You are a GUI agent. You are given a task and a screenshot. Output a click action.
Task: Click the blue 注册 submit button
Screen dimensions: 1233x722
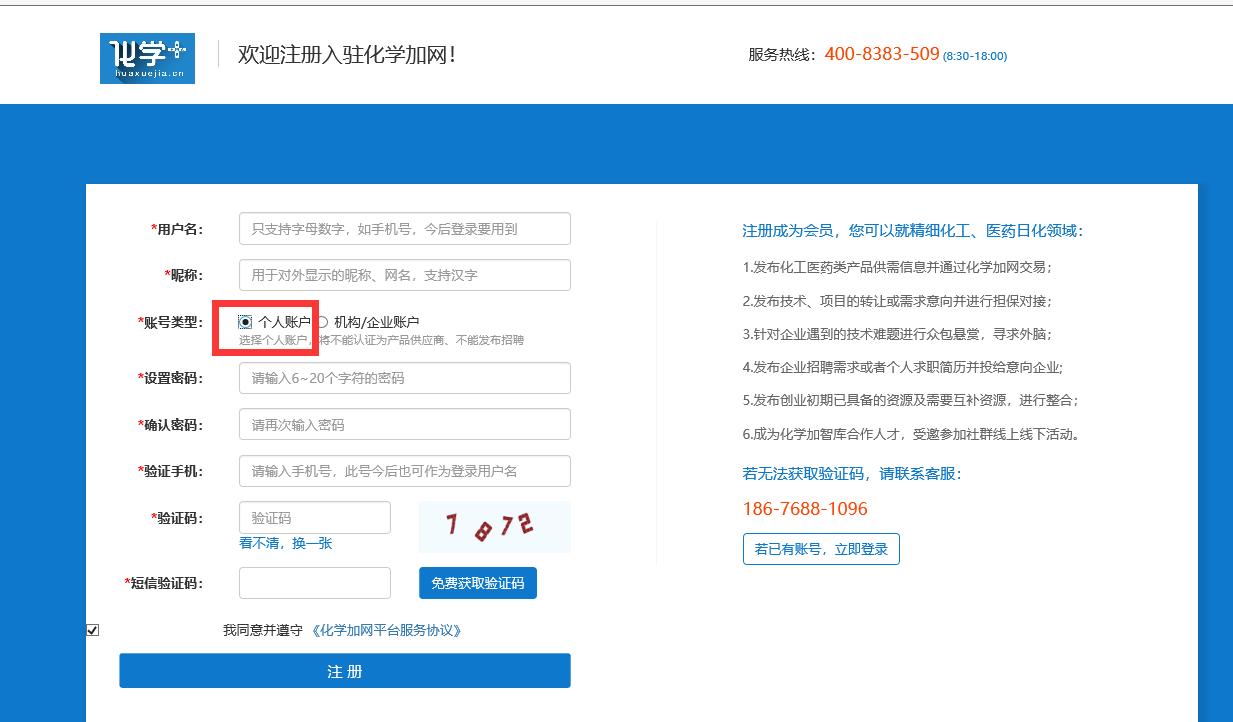pos(344,671)
